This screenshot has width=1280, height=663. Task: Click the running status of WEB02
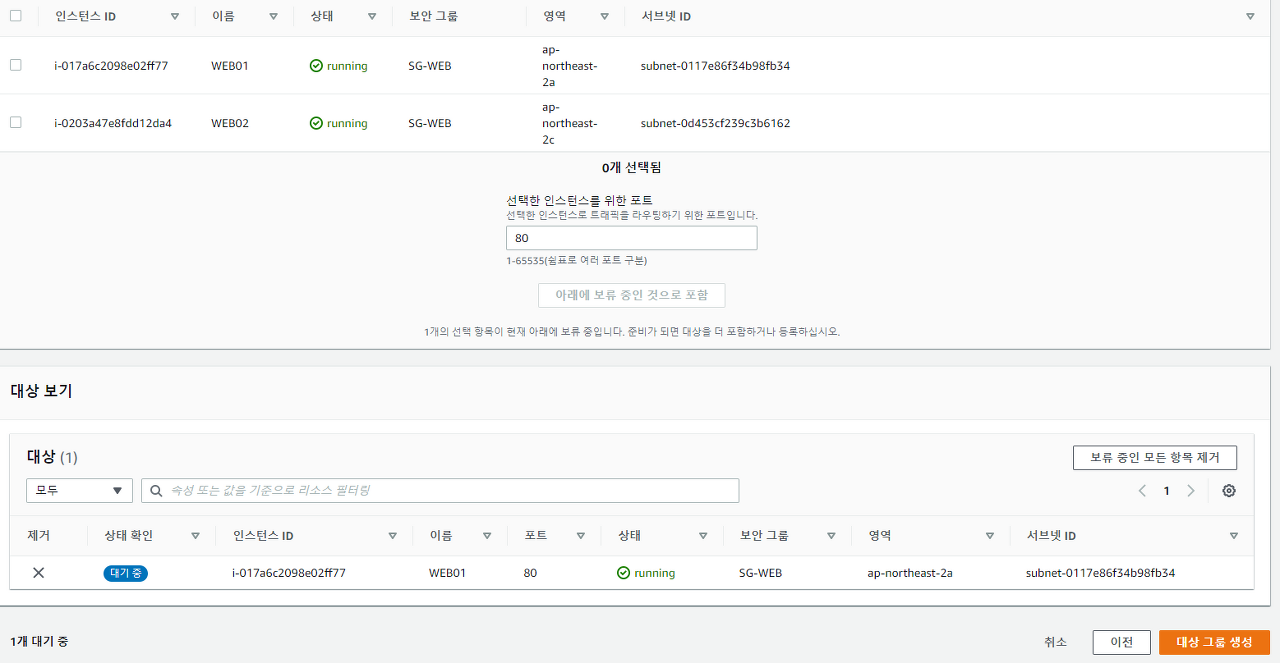pyautogui.click(x=338, y=123)
